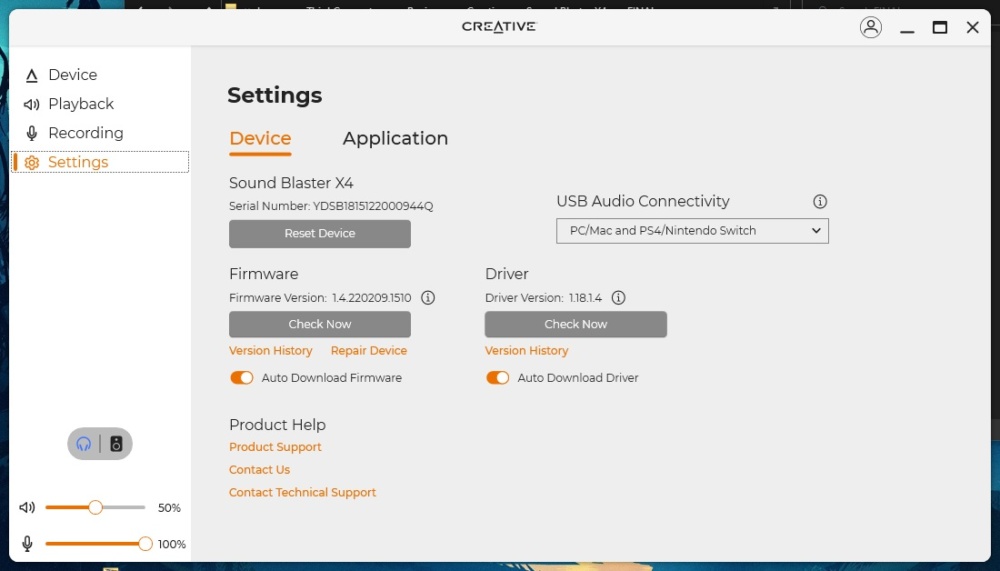The height and width of the screenshot is (571, 1000).
Task: Click the Sound Blaster X4 device name
Action: click(291, 183)
